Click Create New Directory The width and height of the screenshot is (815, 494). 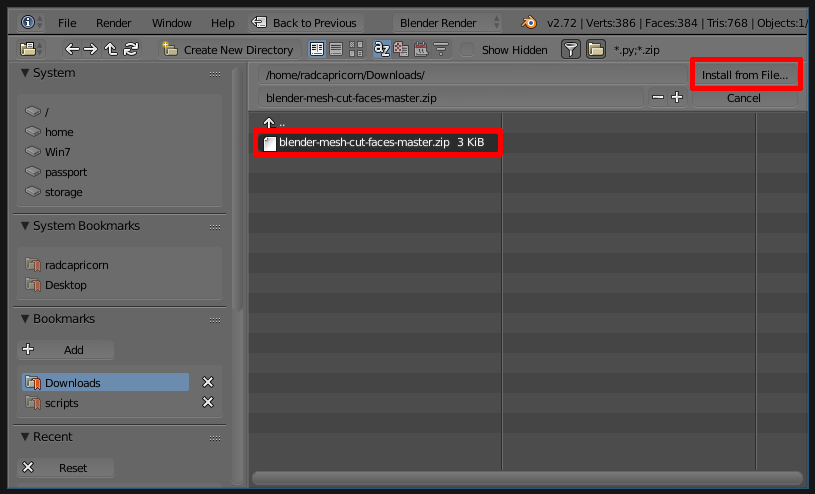click(229, 50)
